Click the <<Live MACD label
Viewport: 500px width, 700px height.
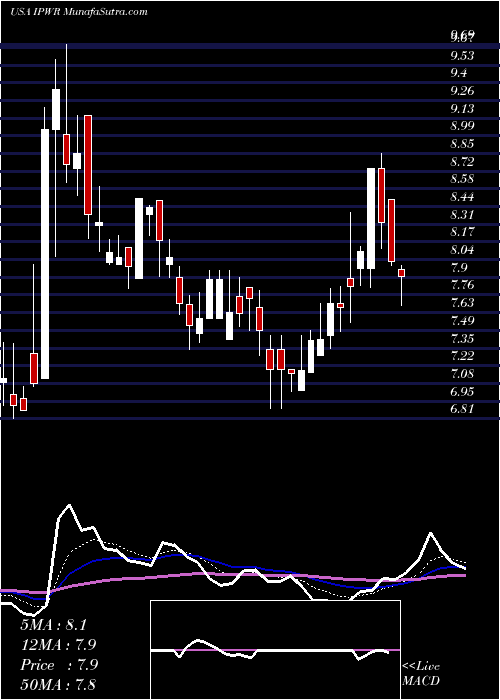coord(421,674)
